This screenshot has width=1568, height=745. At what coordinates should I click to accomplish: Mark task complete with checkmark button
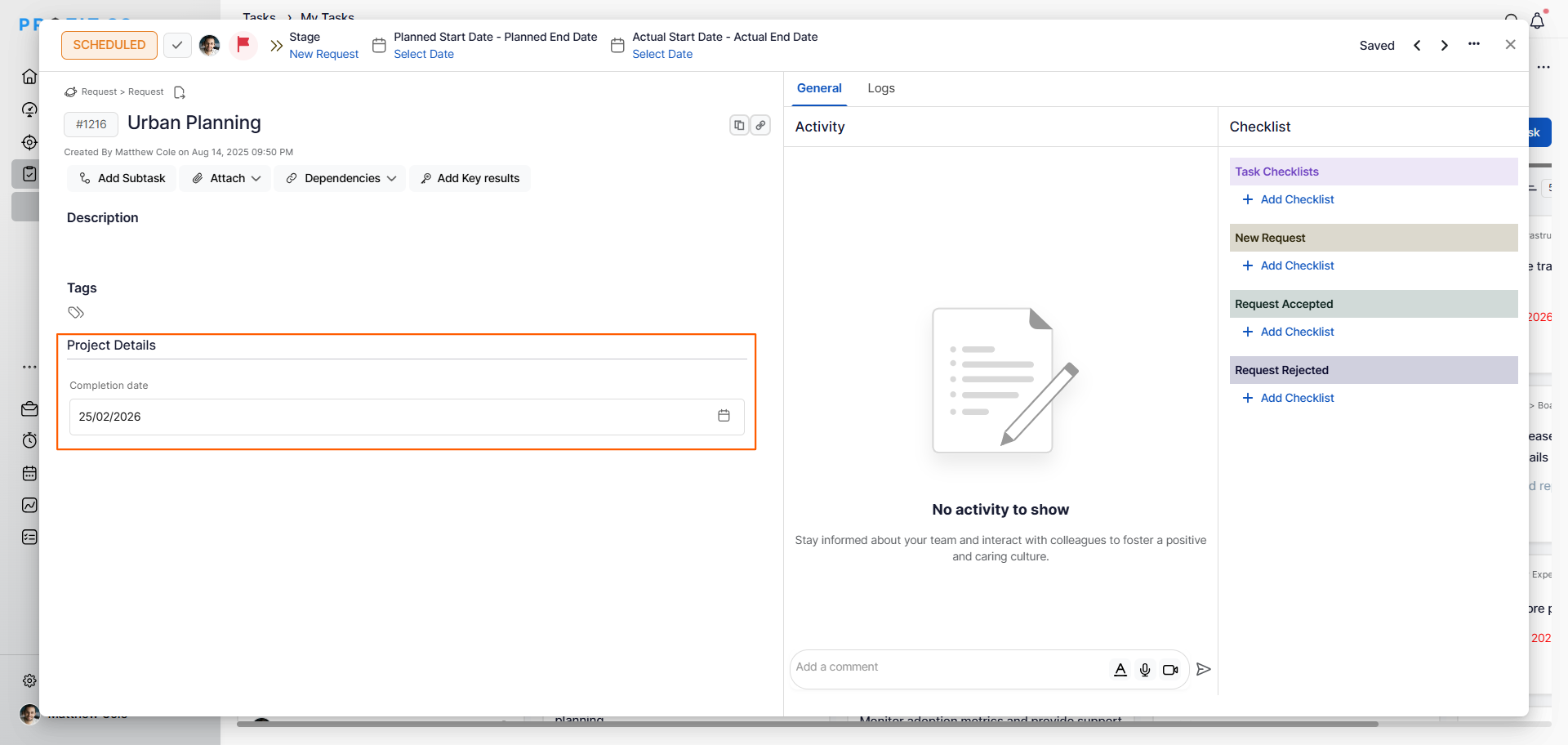[177, 45]
